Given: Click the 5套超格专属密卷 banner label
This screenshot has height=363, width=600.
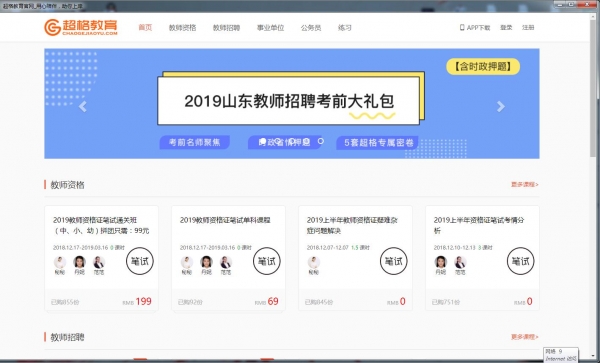Looking at the screenshot, I should coord(378,143).
